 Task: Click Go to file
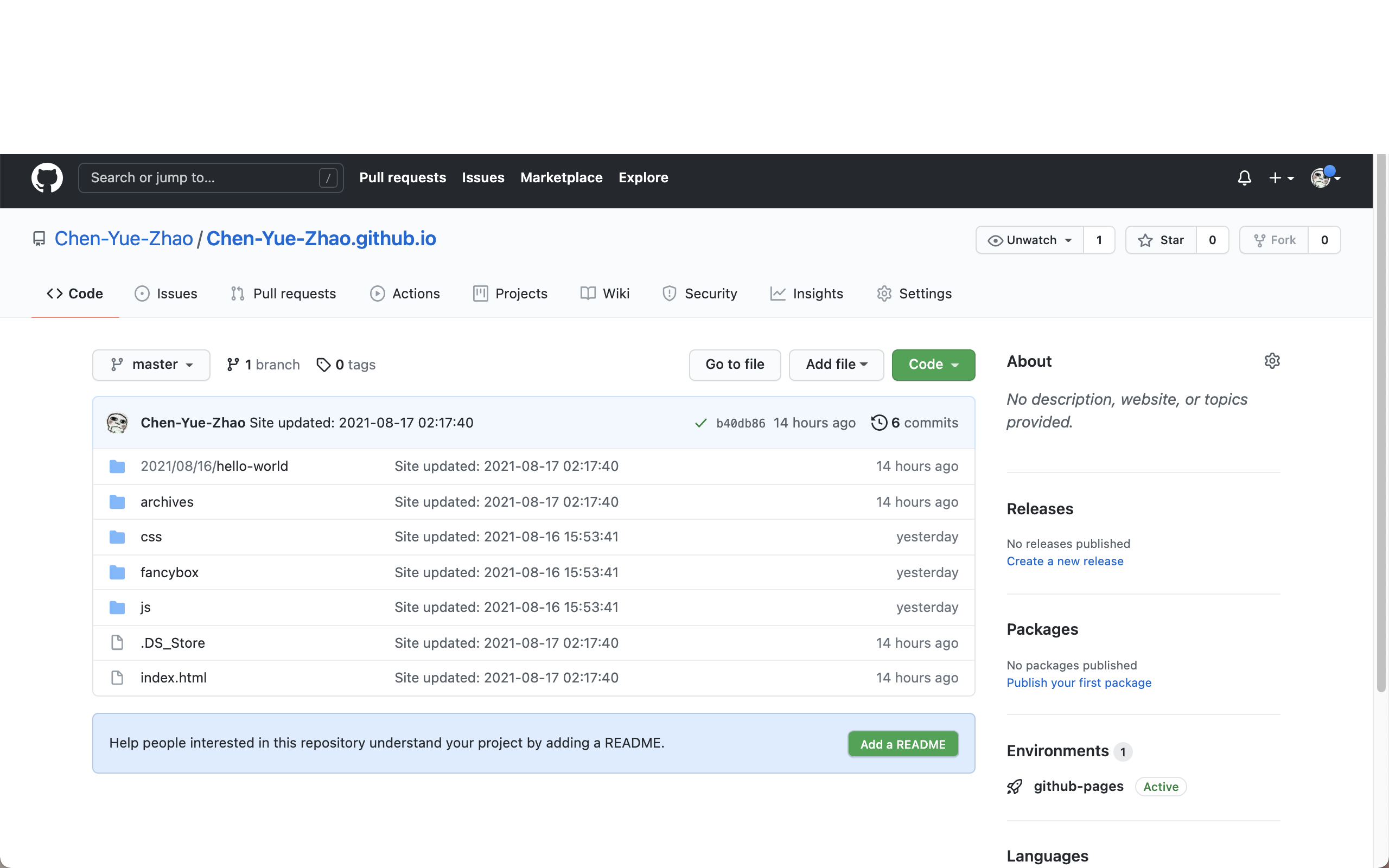tap(735, 365)
